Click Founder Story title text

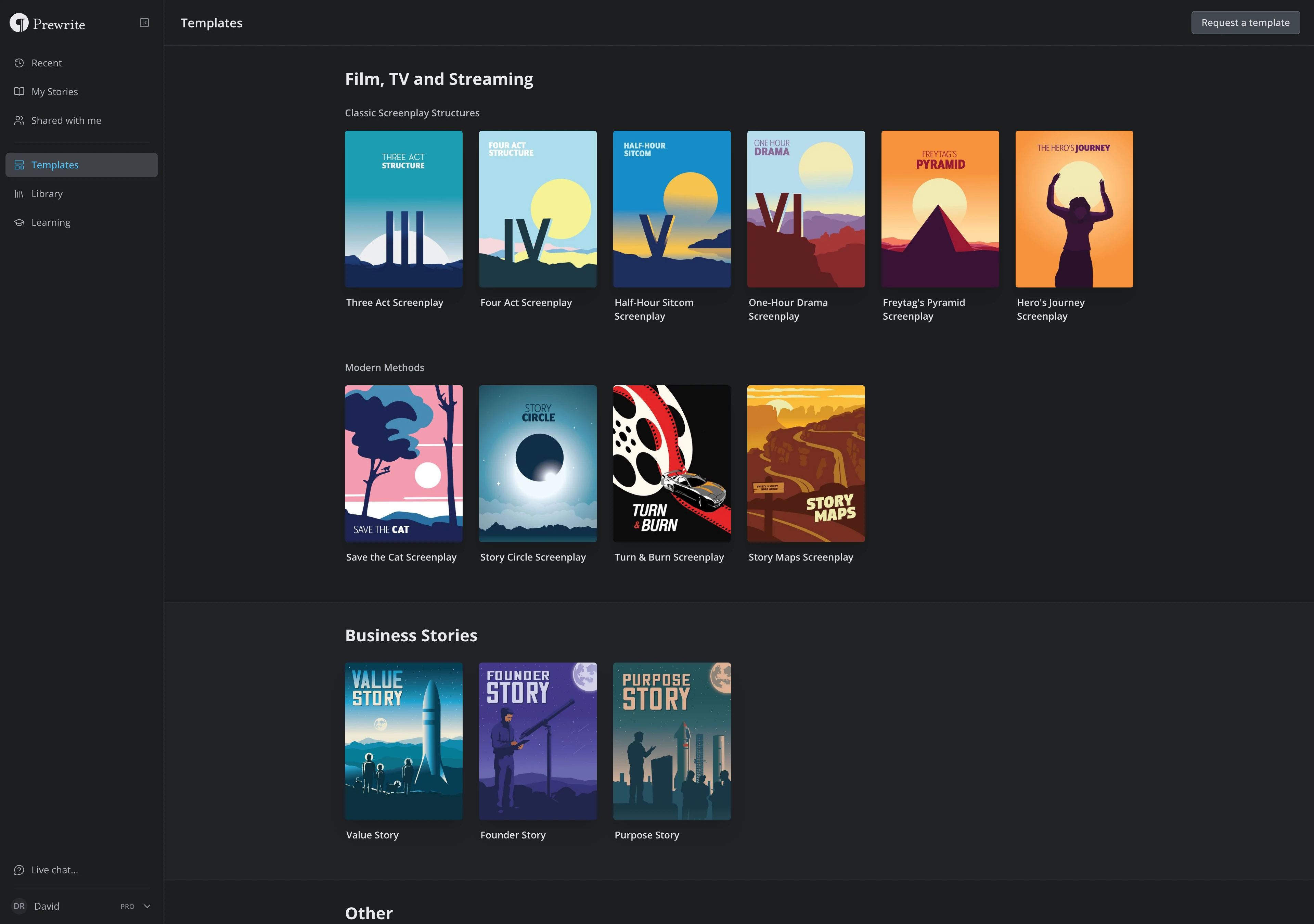coord(513,835)
